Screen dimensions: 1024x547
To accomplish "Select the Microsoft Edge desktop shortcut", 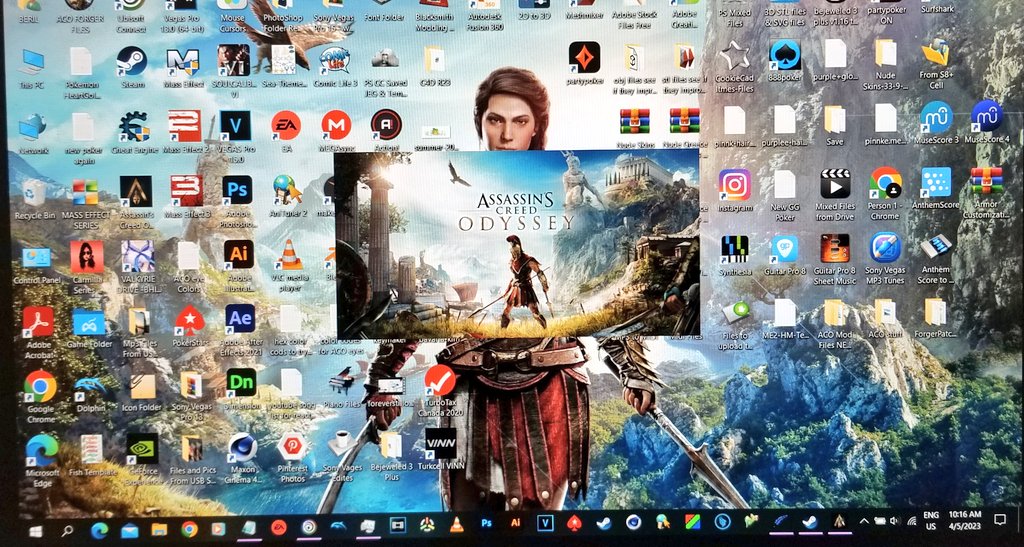I will [x=42, y=450].
